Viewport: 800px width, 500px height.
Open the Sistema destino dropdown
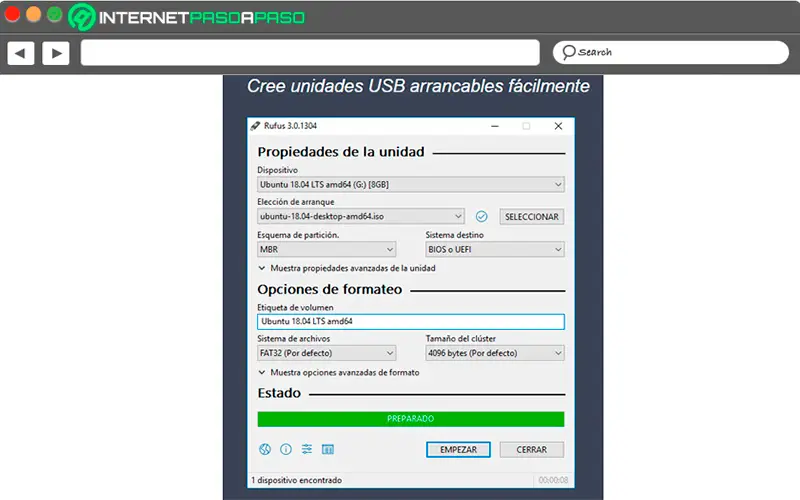click(495, 249)
